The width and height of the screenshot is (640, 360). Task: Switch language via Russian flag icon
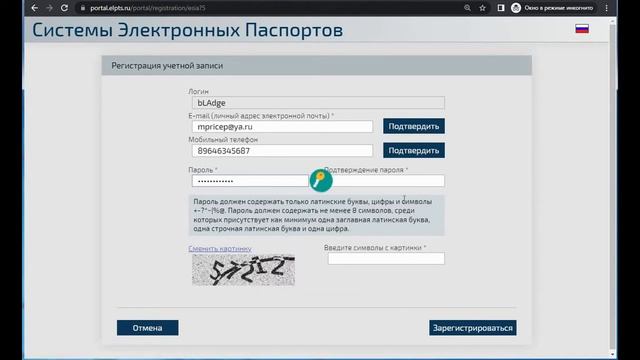582,29
